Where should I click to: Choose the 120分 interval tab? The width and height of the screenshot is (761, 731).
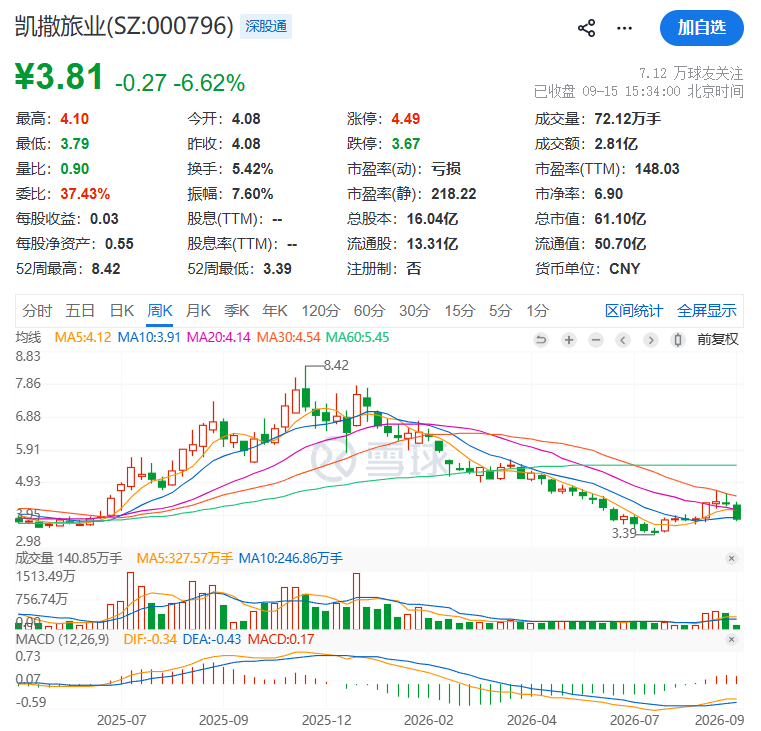(x=321, y=311)
